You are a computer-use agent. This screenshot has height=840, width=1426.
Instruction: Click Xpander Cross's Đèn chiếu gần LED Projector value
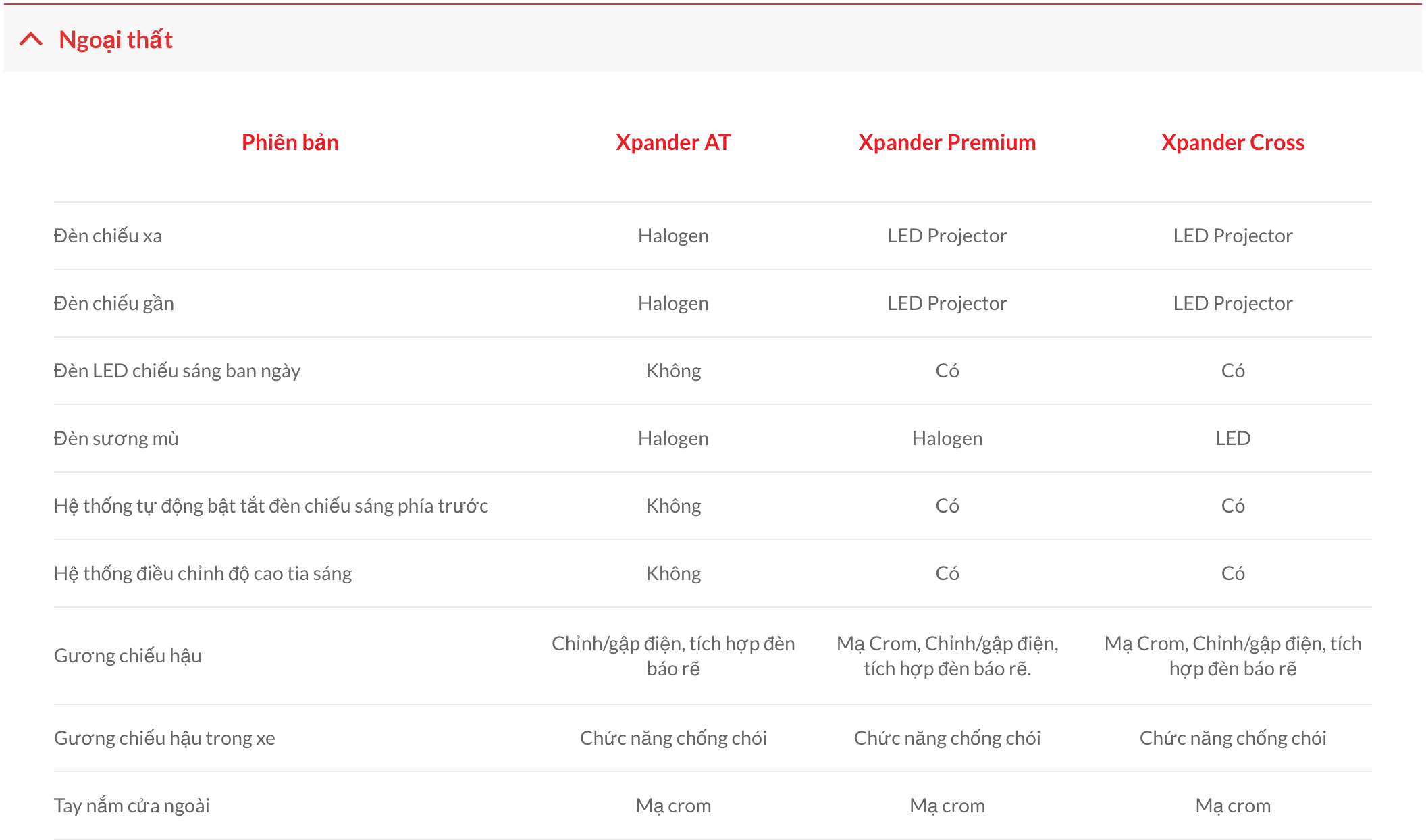pos(1233,303)
